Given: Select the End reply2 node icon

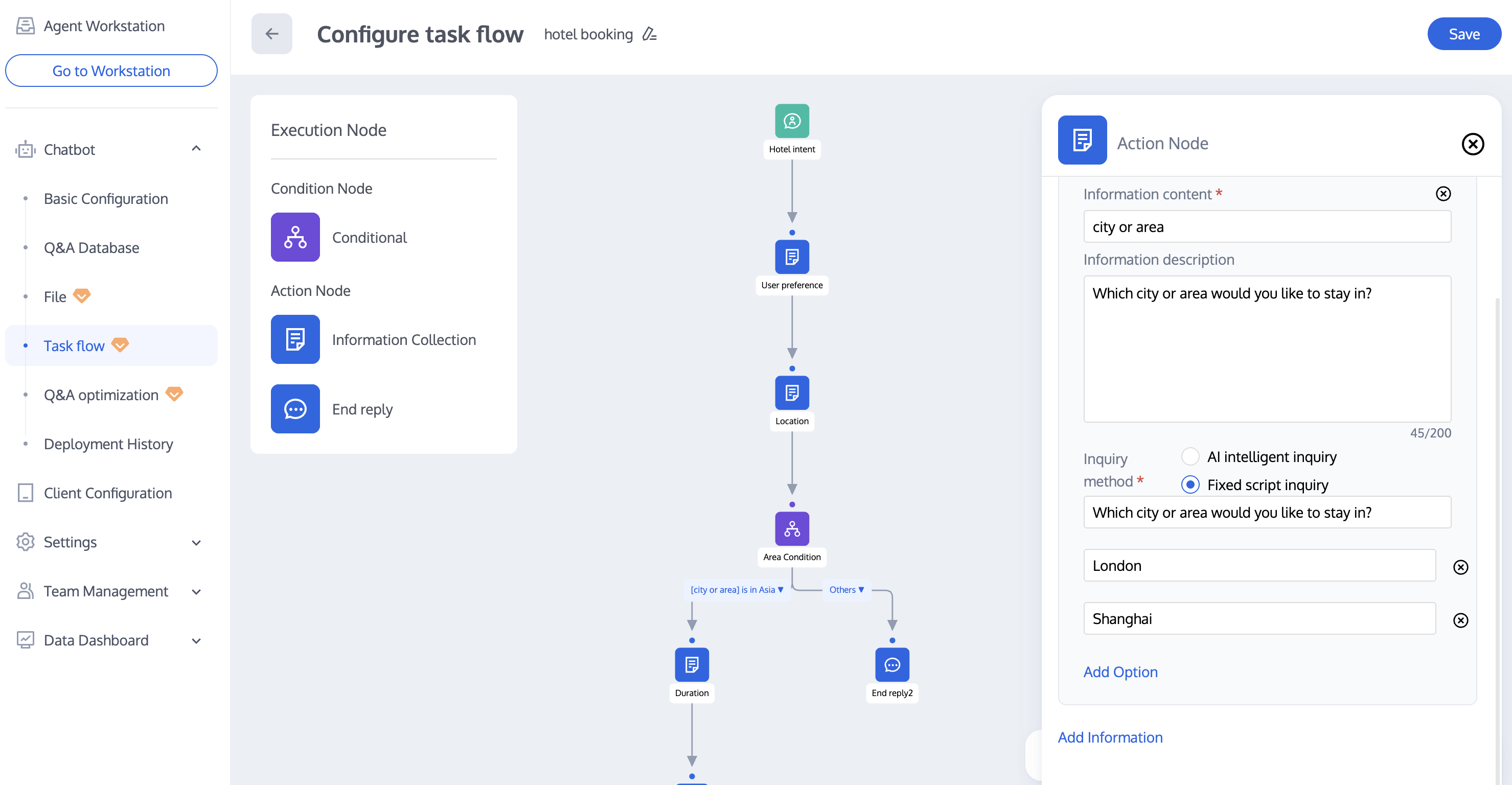Looking at the screenshot, I should [891, 664].
